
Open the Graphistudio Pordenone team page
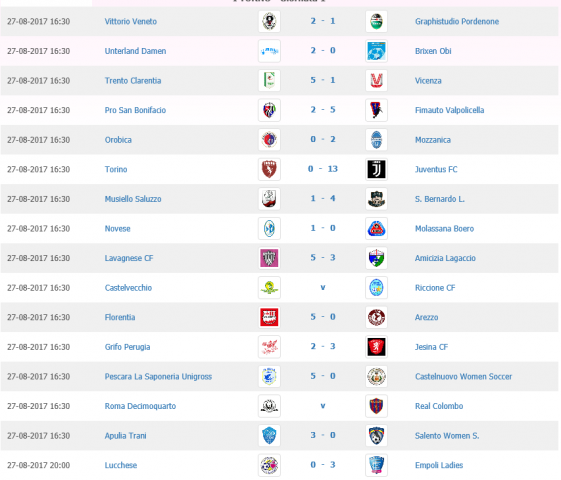point(457,21)
